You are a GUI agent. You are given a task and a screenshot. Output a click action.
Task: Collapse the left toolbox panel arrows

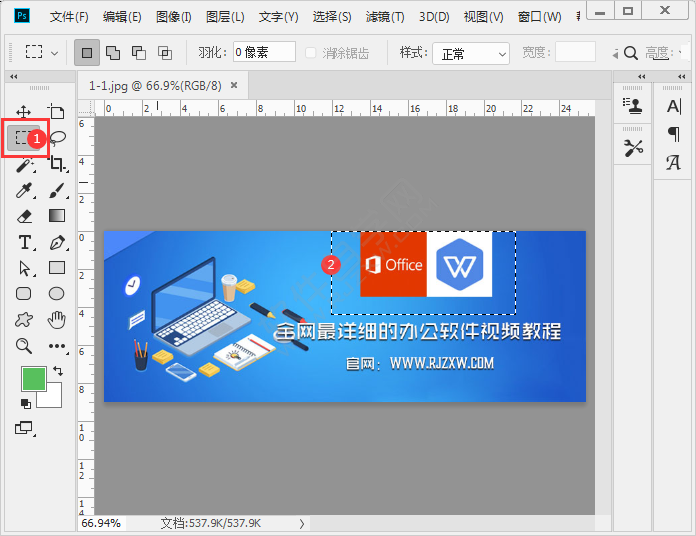coord(14,77)
